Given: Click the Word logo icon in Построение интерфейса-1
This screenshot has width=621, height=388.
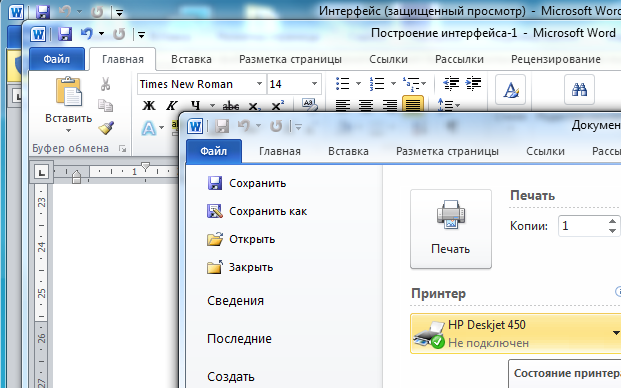Looking at the screenshot, I should pos(38,34).
